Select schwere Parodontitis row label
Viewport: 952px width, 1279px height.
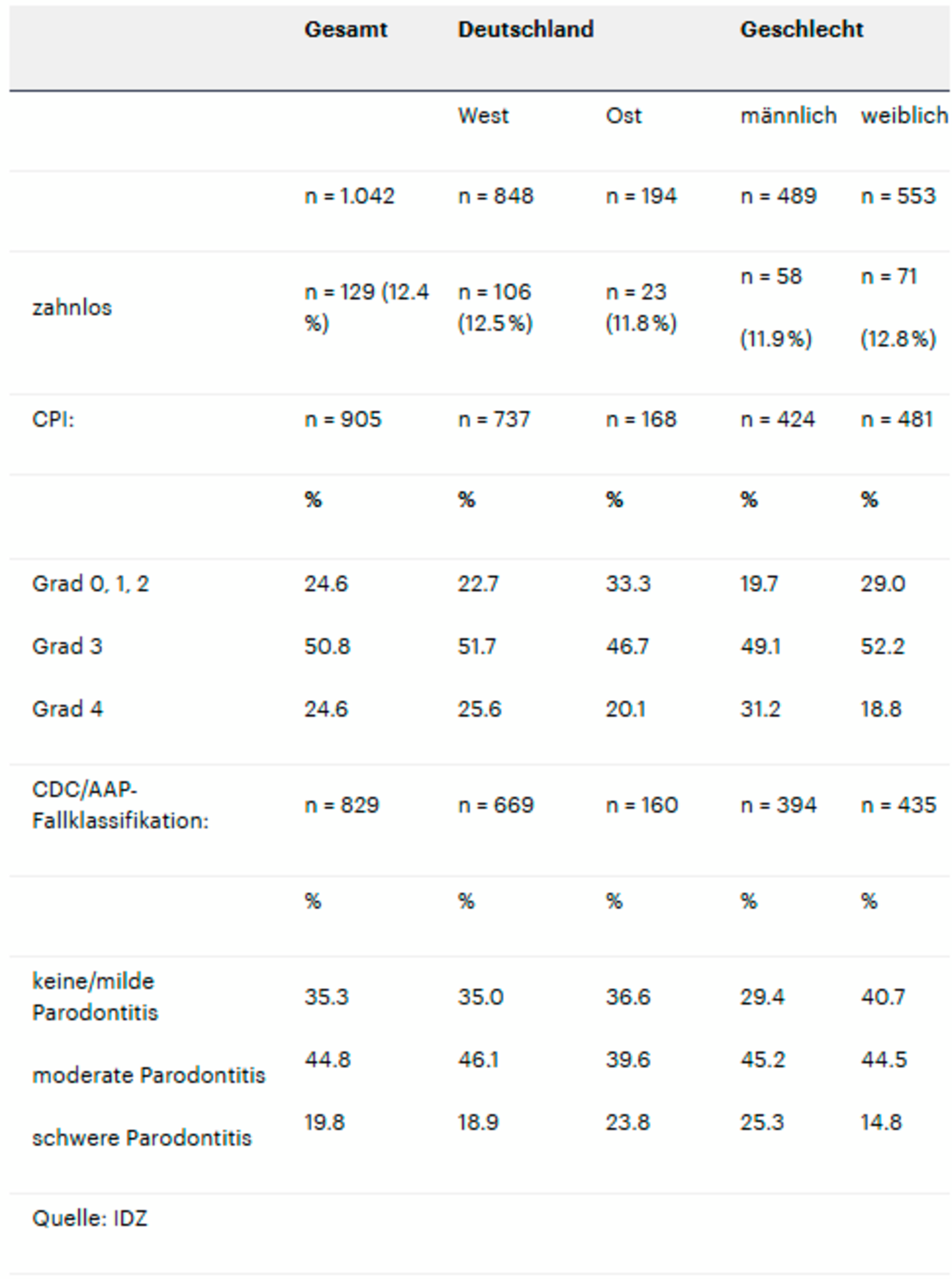pyautogui.click(x=142, y=1138)
